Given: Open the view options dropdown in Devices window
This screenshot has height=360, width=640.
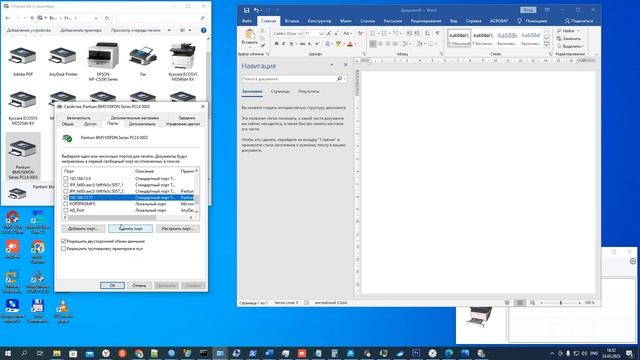Looking at the screenshot, I should click(x=190, y=30).
